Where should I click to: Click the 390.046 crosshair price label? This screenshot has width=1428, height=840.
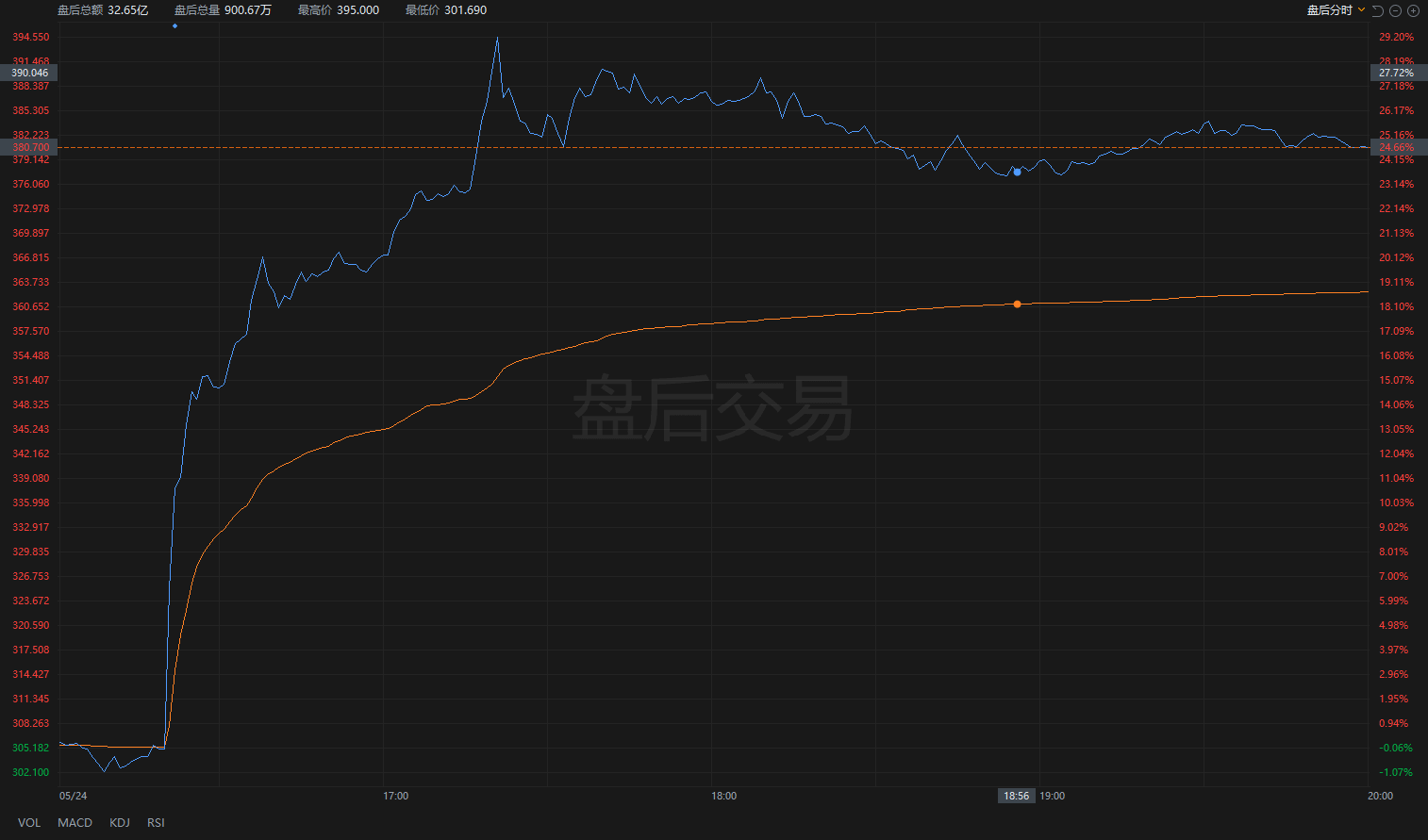click(29, 73)
